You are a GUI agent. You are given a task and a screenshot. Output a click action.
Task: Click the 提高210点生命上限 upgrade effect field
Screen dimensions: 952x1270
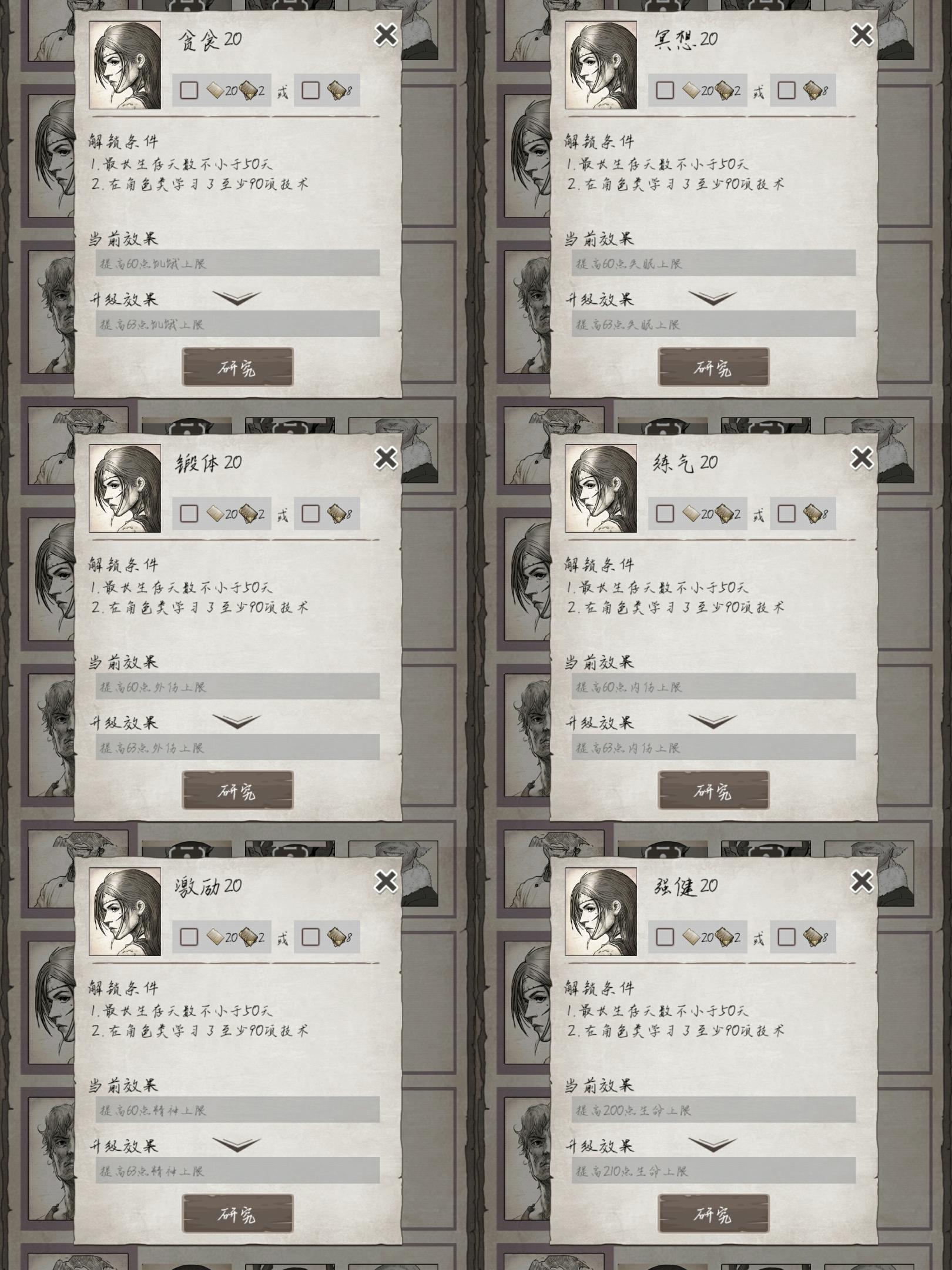[713, 1171]
